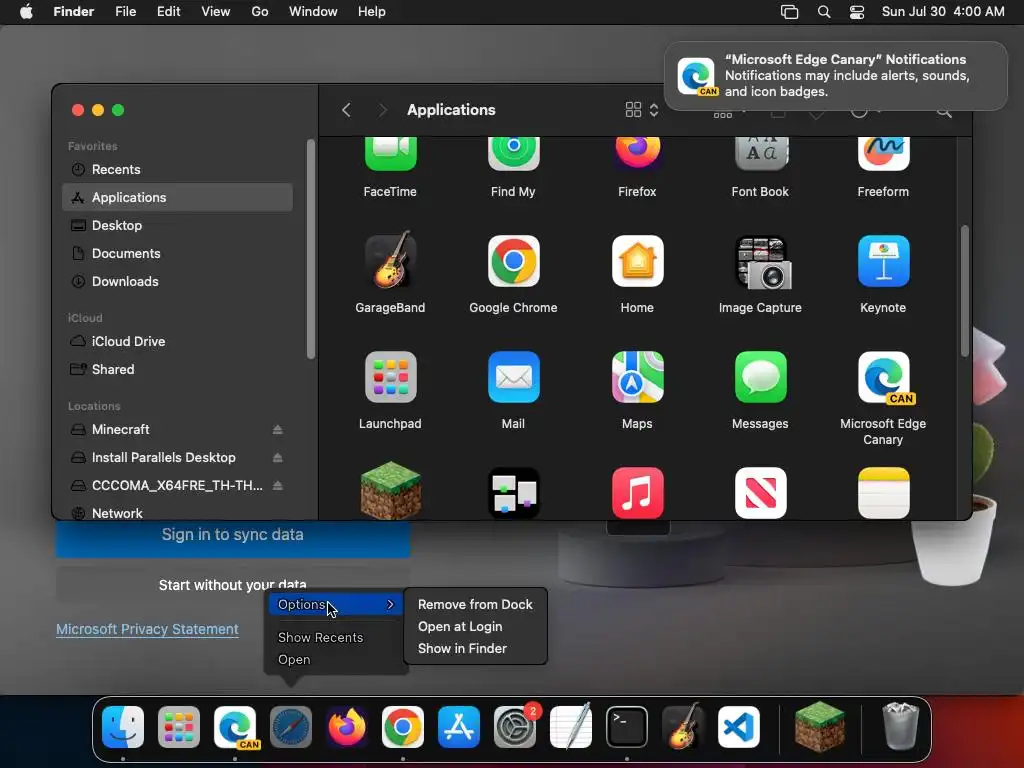Open Control Center in menu bar

(x=857, y=12)
